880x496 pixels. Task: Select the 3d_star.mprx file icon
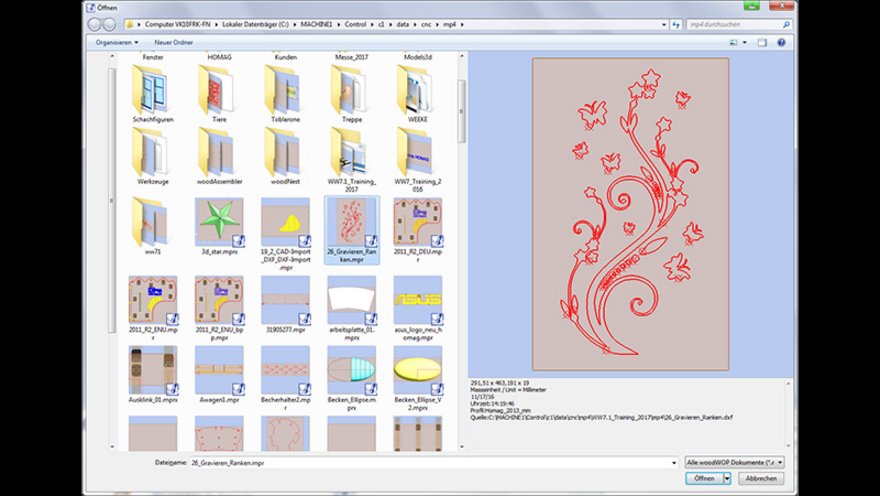tap(219, 222)
